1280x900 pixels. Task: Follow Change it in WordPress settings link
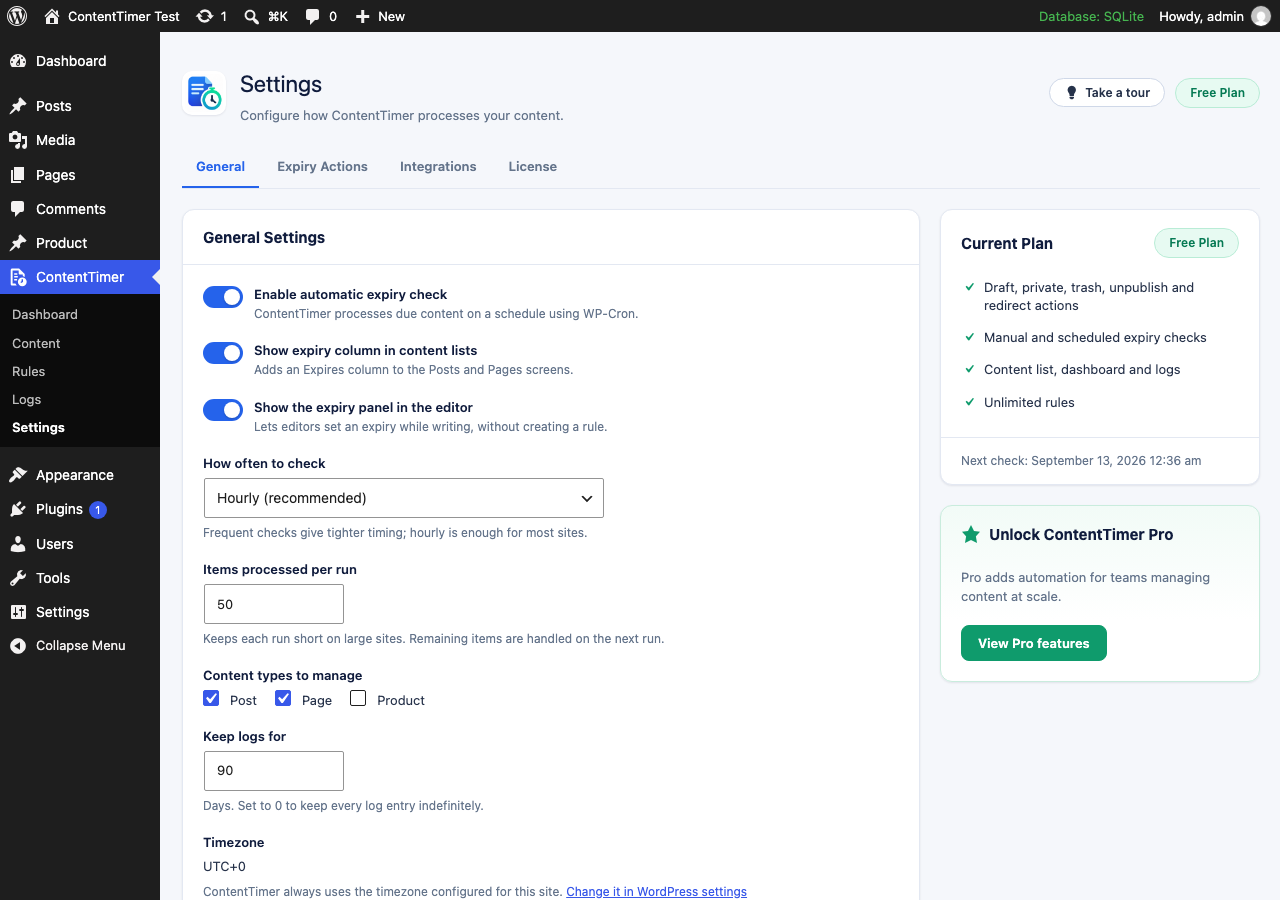[x=656, y=891]
